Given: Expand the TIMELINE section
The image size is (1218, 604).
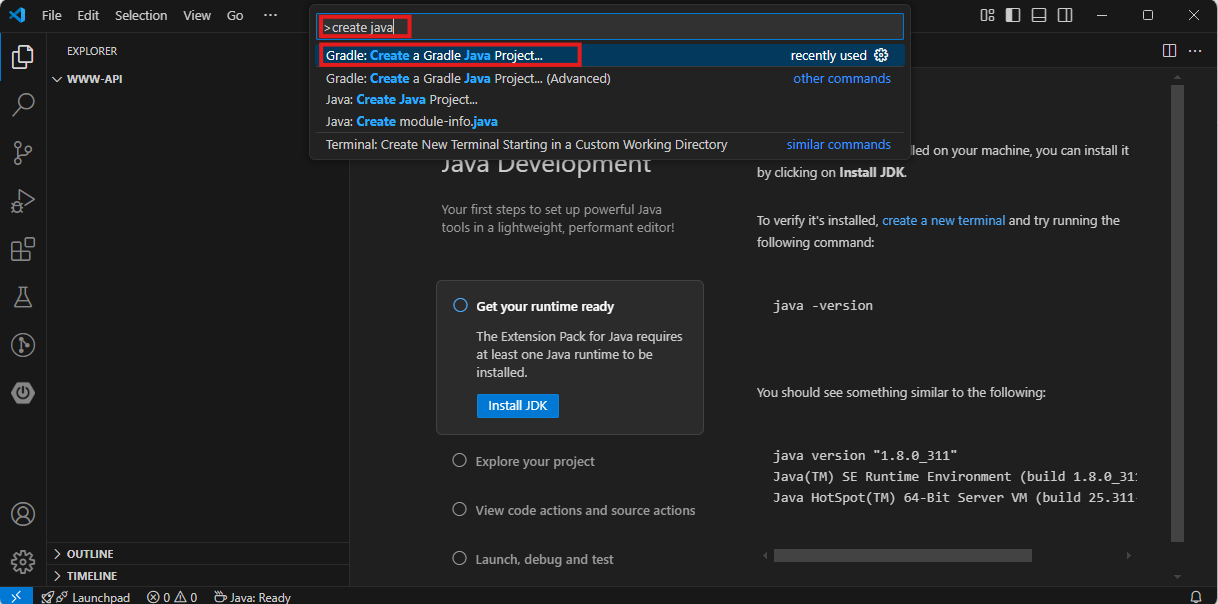Looking at the screenshot, I should [x=198, y=576].
